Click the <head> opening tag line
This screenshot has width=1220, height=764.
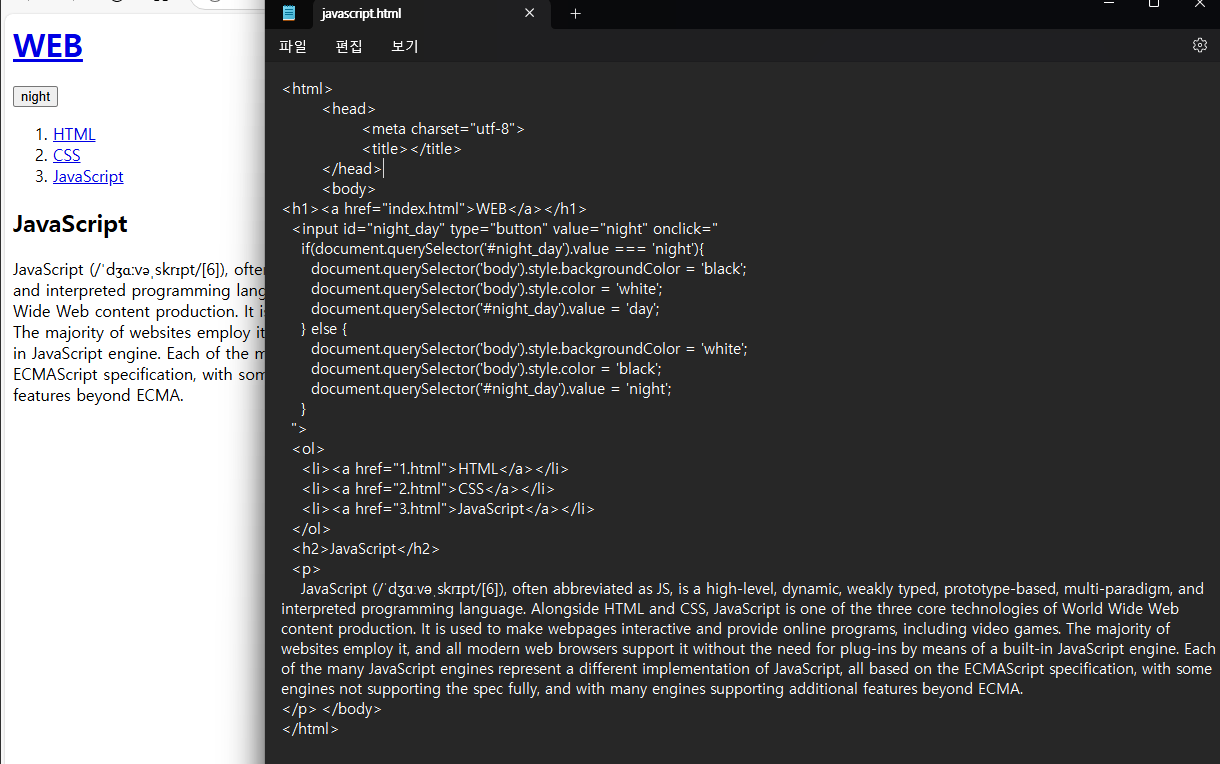349,109
